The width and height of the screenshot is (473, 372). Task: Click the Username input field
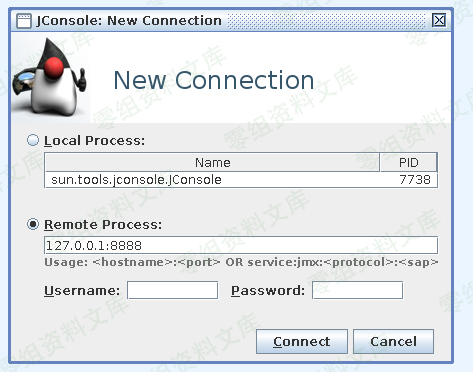pos(173,290)
